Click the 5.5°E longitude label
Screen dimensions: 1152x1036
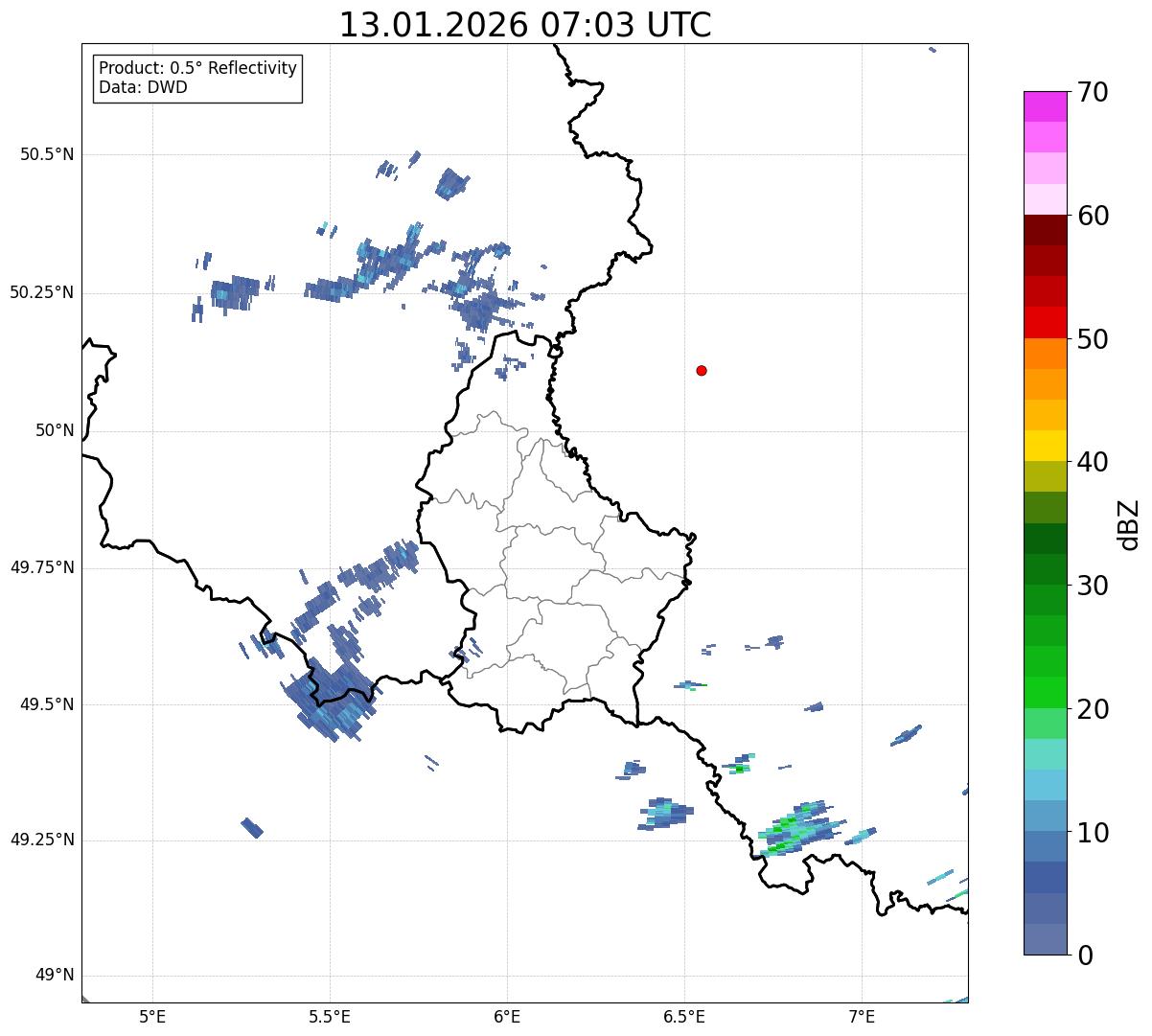[330, 1016]
